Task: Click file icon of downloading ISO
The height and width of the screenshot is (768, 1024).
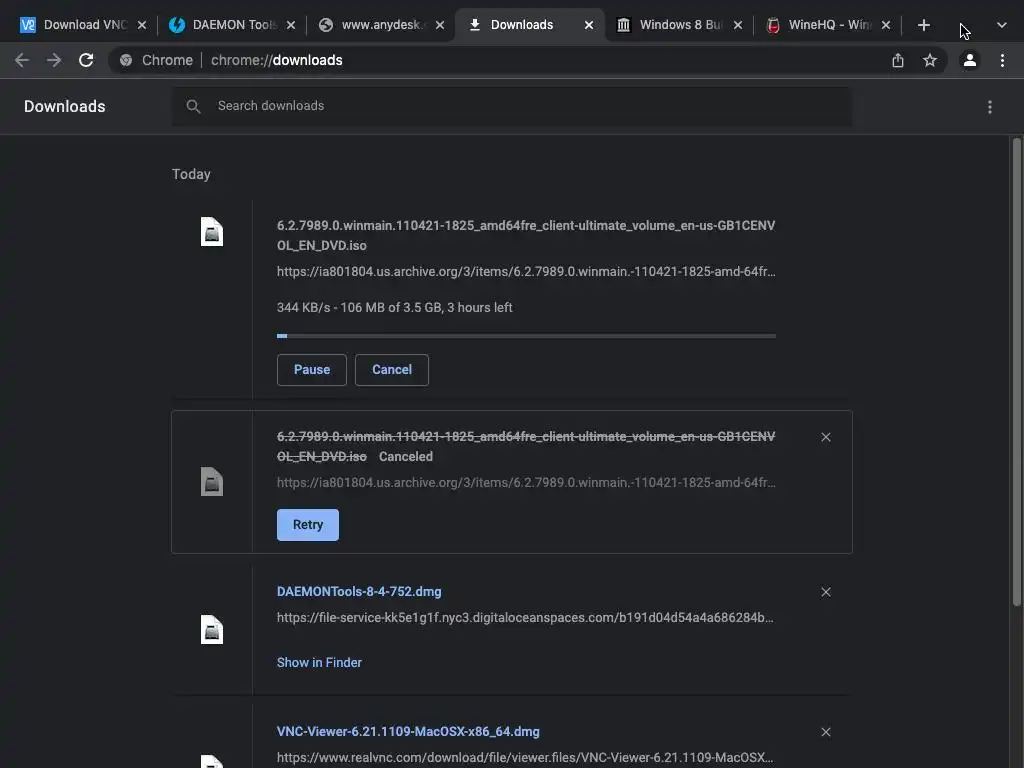Action: pyautogui.click(x=212, y=231)
